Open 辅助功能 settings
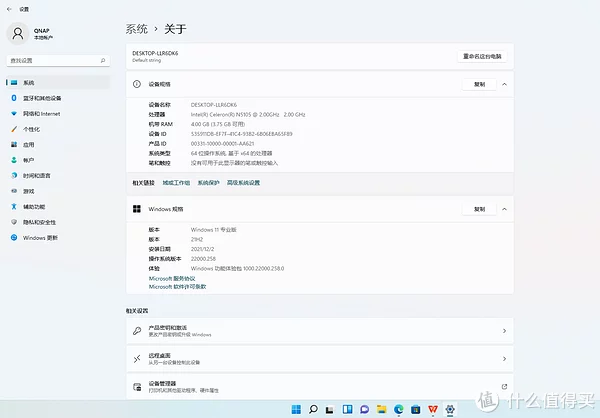This screenshot has height=418, width=600. click(58, 207)
